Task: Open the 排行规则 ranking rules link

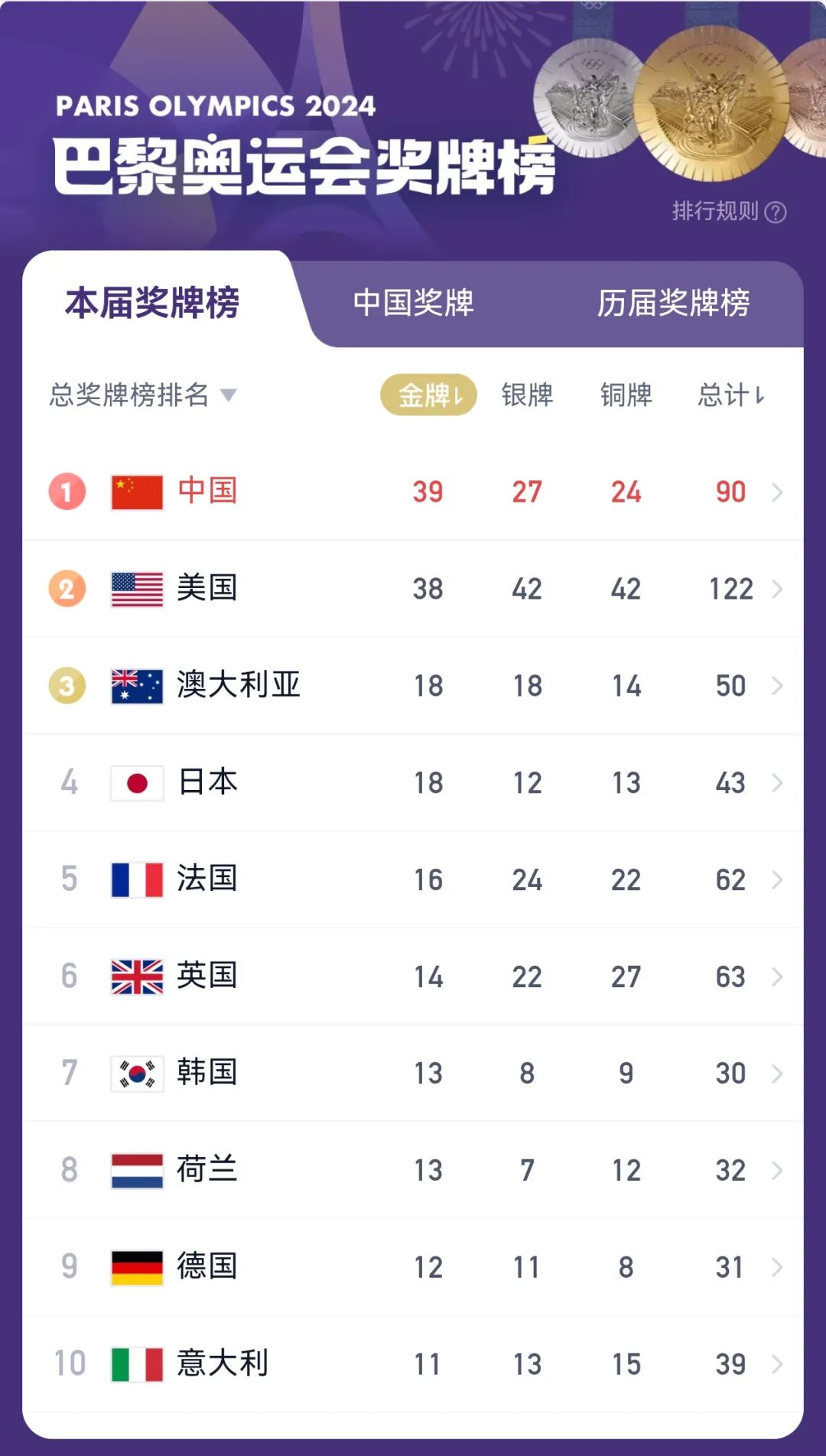Action: (x=715, y=211)
